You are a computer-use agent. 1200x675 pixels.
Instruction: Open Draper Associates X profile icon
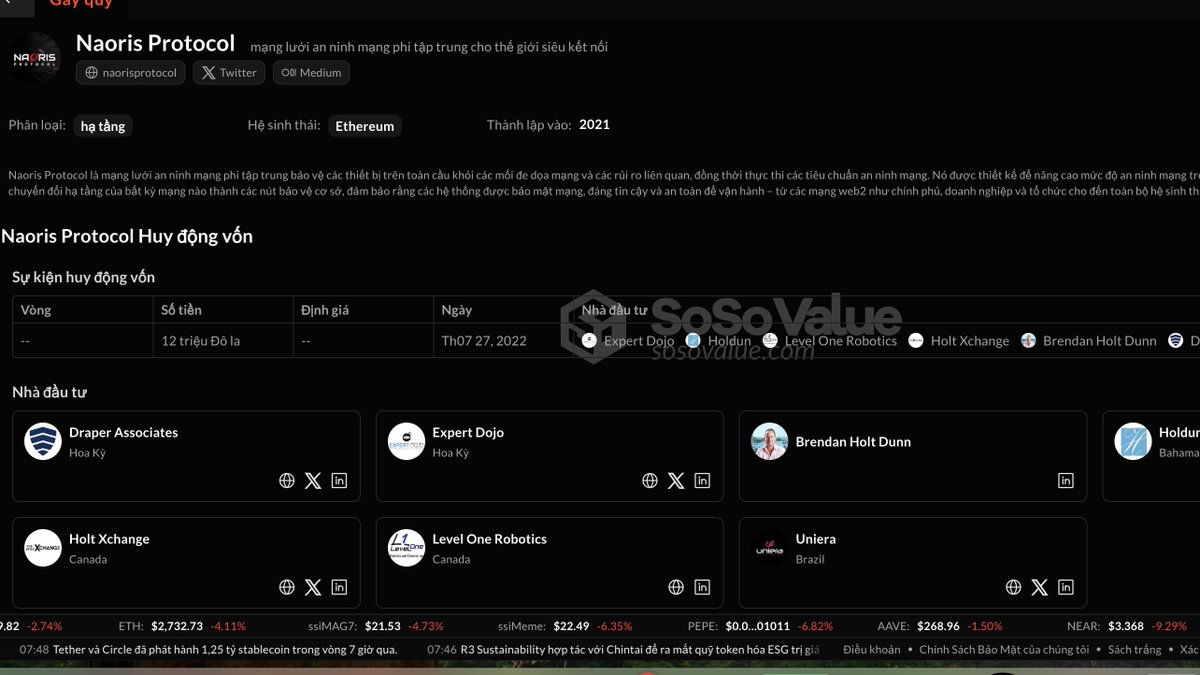[x=313, y=481]
